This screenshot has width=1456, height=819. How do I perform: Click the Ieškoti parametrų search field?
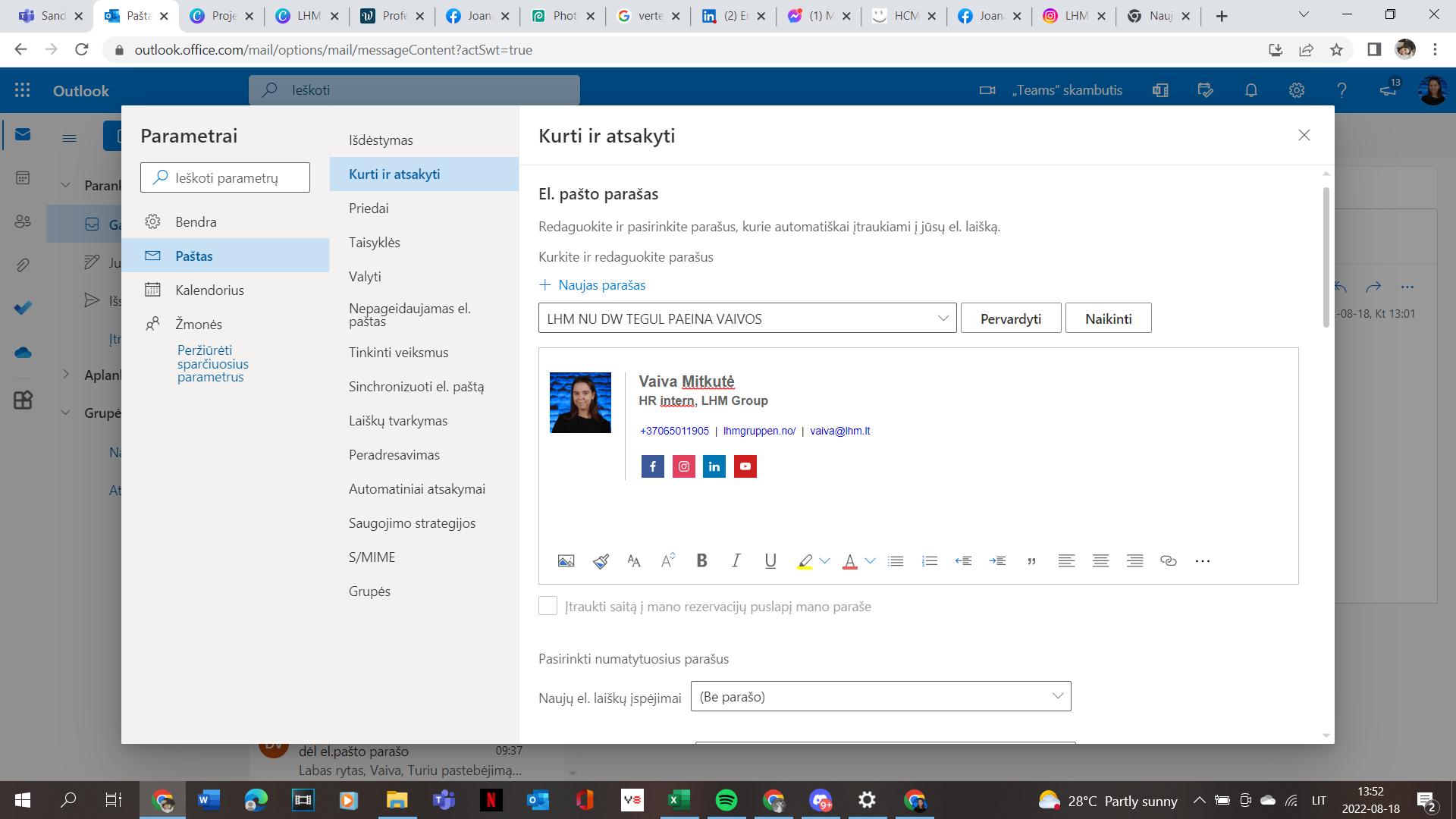point(225,178)
